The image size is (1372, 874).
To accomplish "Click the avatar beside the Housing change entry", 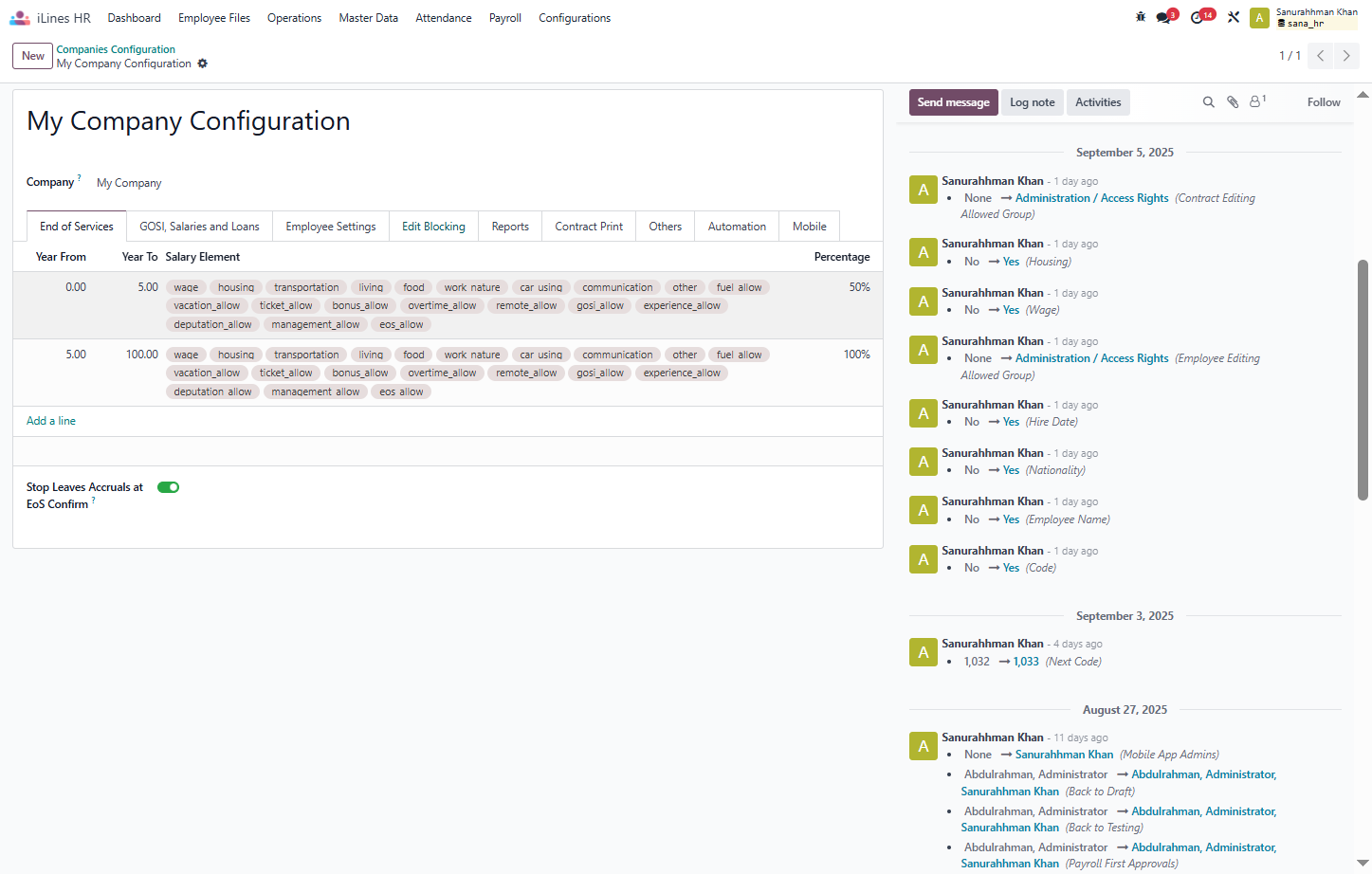I will [924, 252].
